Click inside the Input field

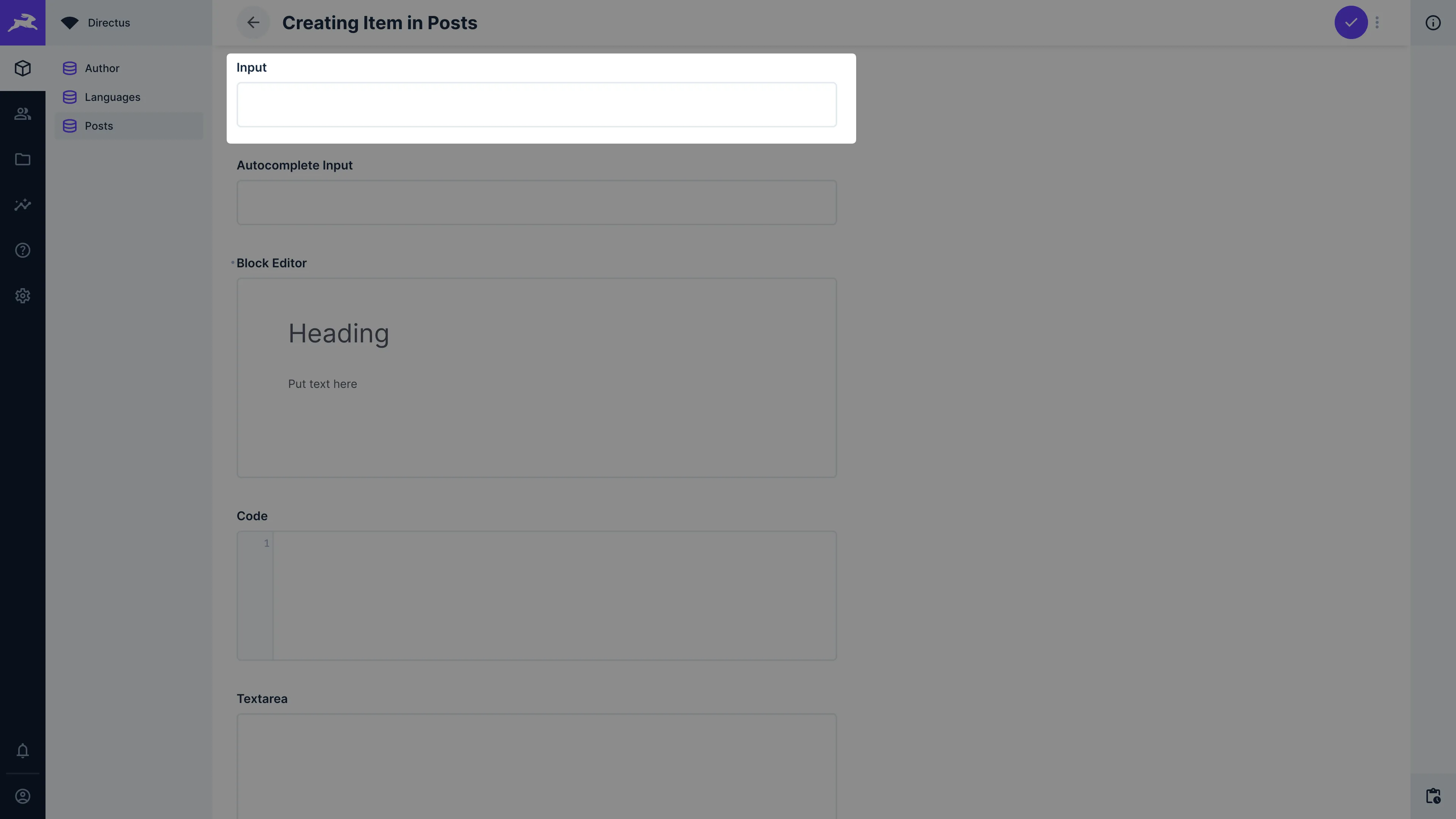coord(536,104)
